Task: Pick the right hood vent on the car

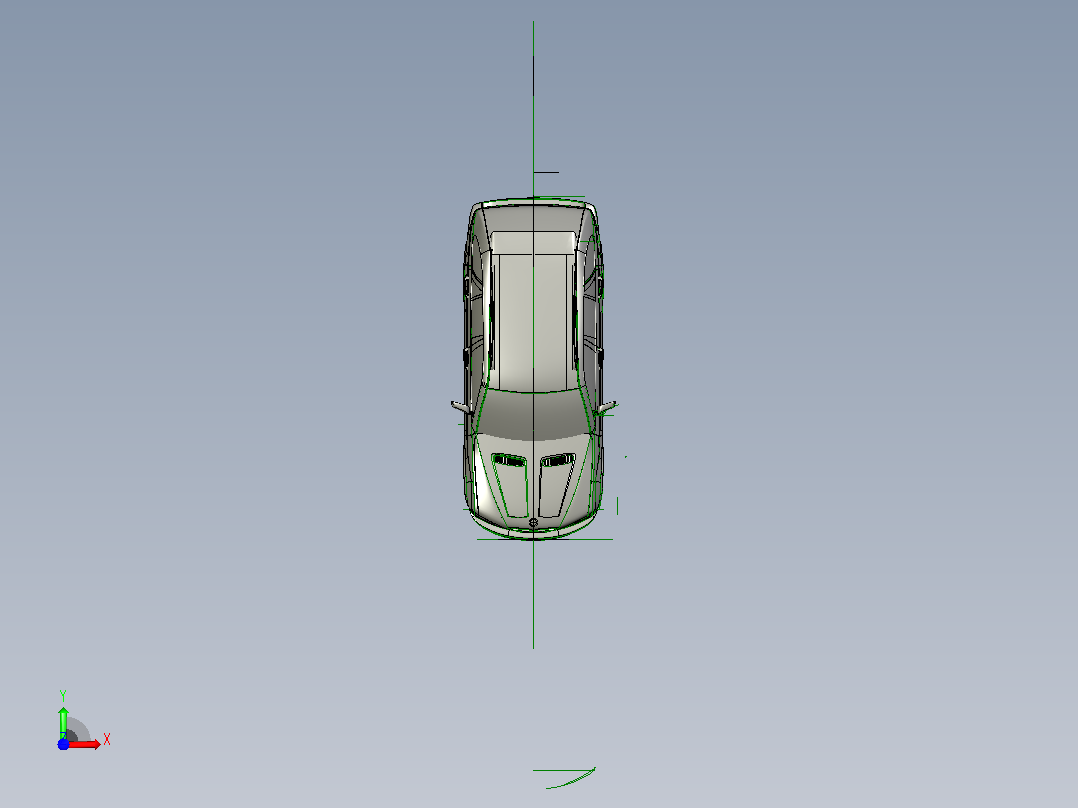Action: click(x=558, y=460)
